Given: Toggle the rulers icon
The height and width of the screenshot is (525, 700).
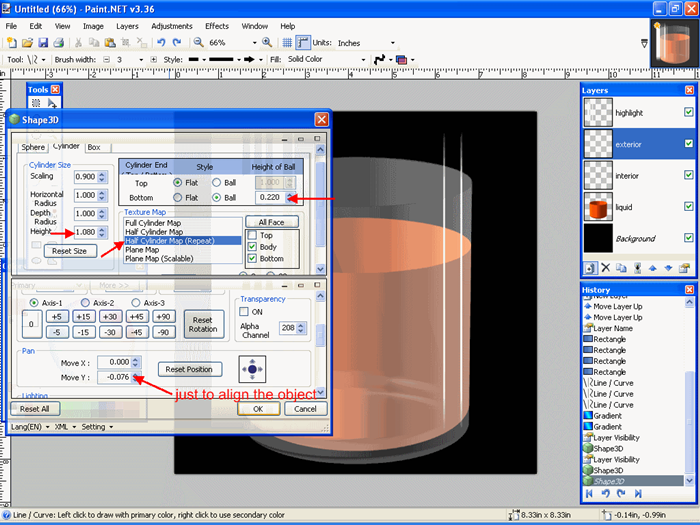Looking at the screenshot, I should point(303,43).
